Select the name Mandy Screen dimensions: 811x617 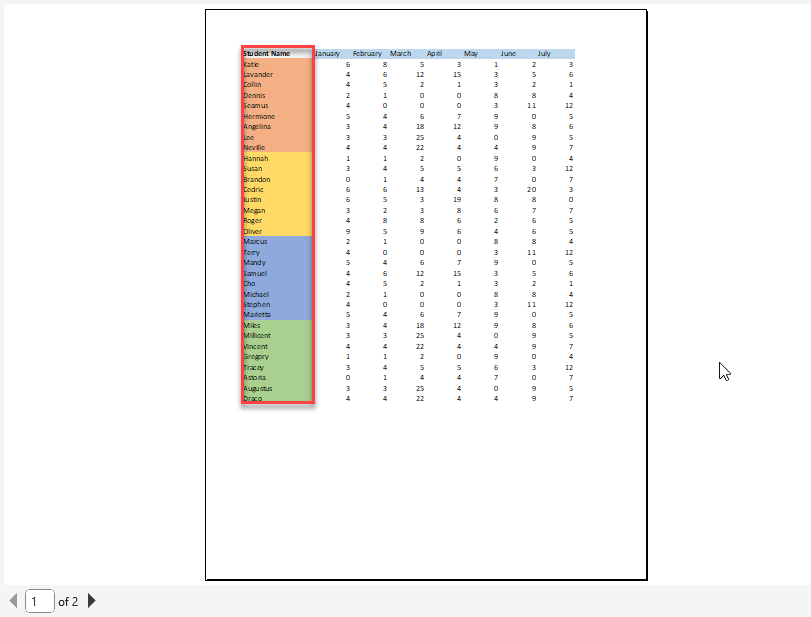pyautogui.click(x=254, y=263)
